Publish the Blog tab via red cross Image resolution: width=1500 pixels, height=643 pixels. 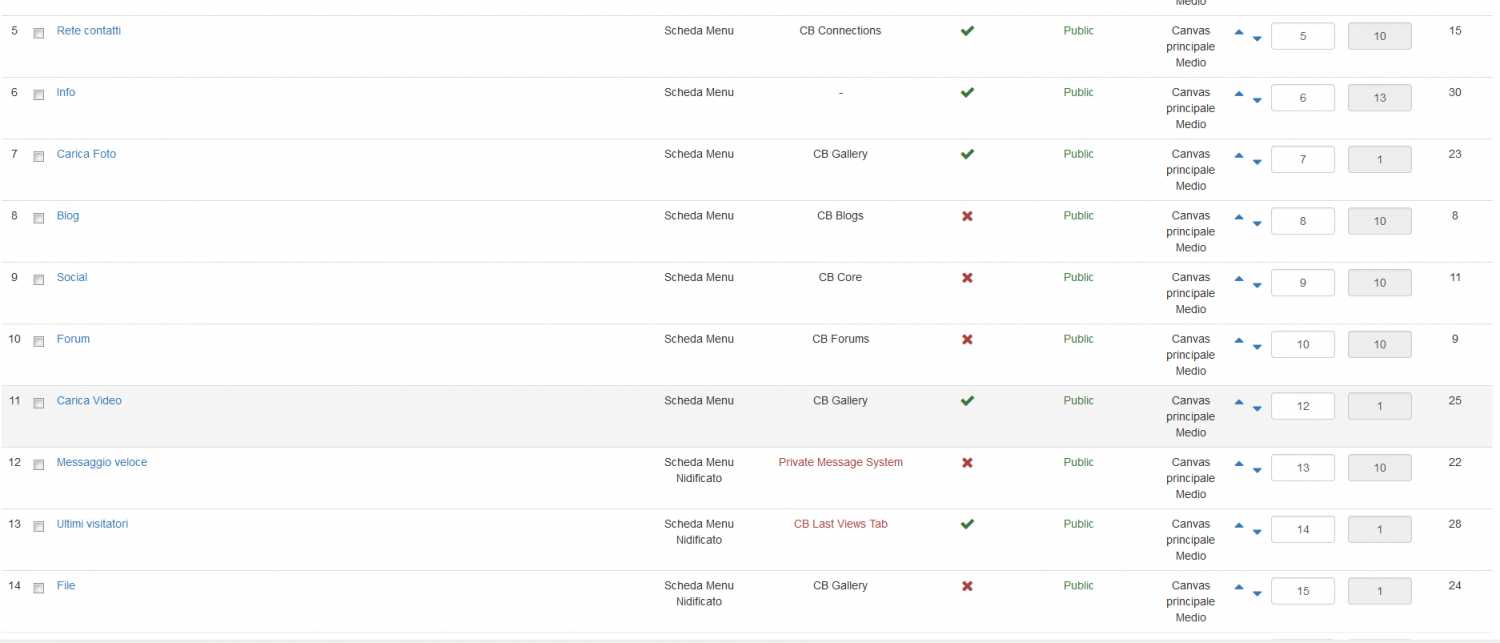pos(967,216)
